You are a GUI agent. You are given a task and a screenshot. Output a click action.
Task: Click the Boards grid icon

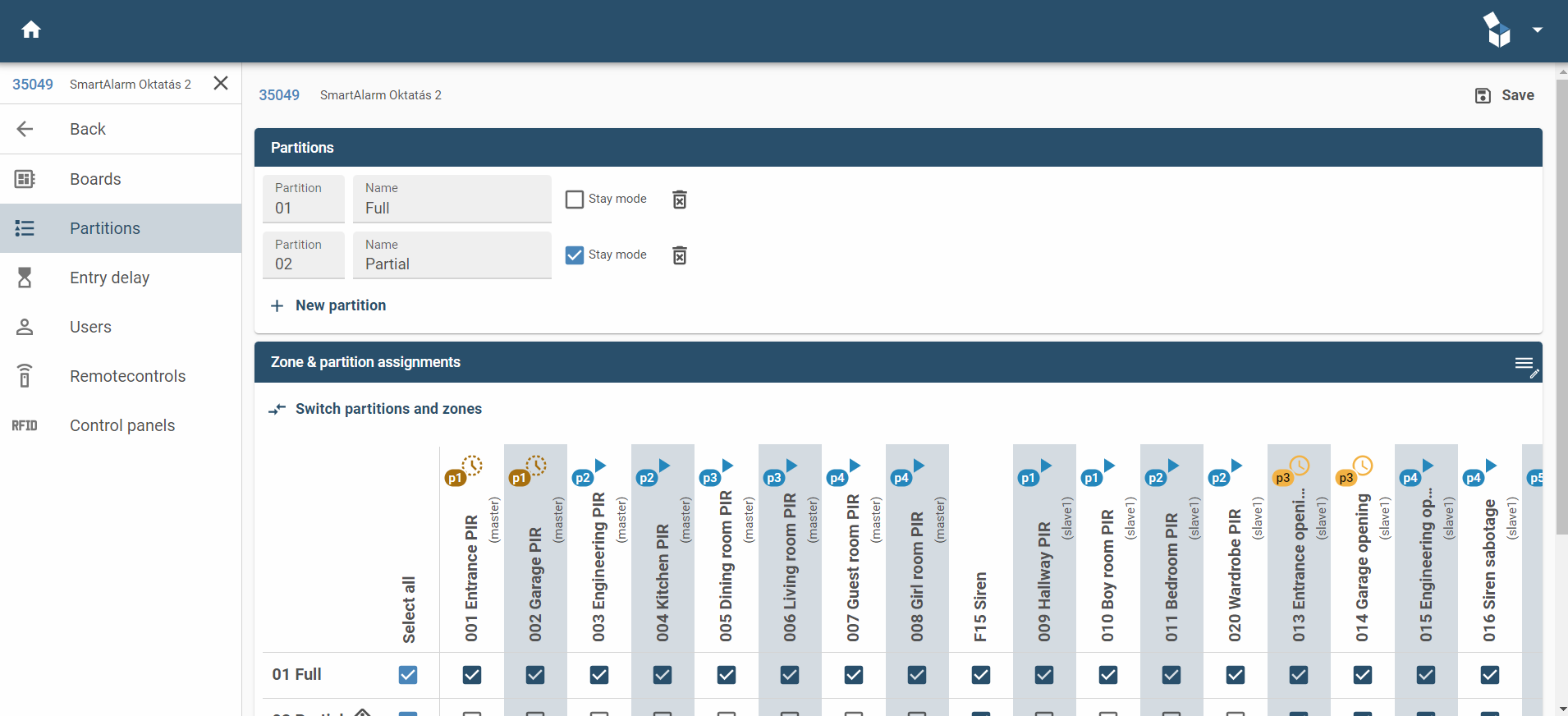click(25, 179)
